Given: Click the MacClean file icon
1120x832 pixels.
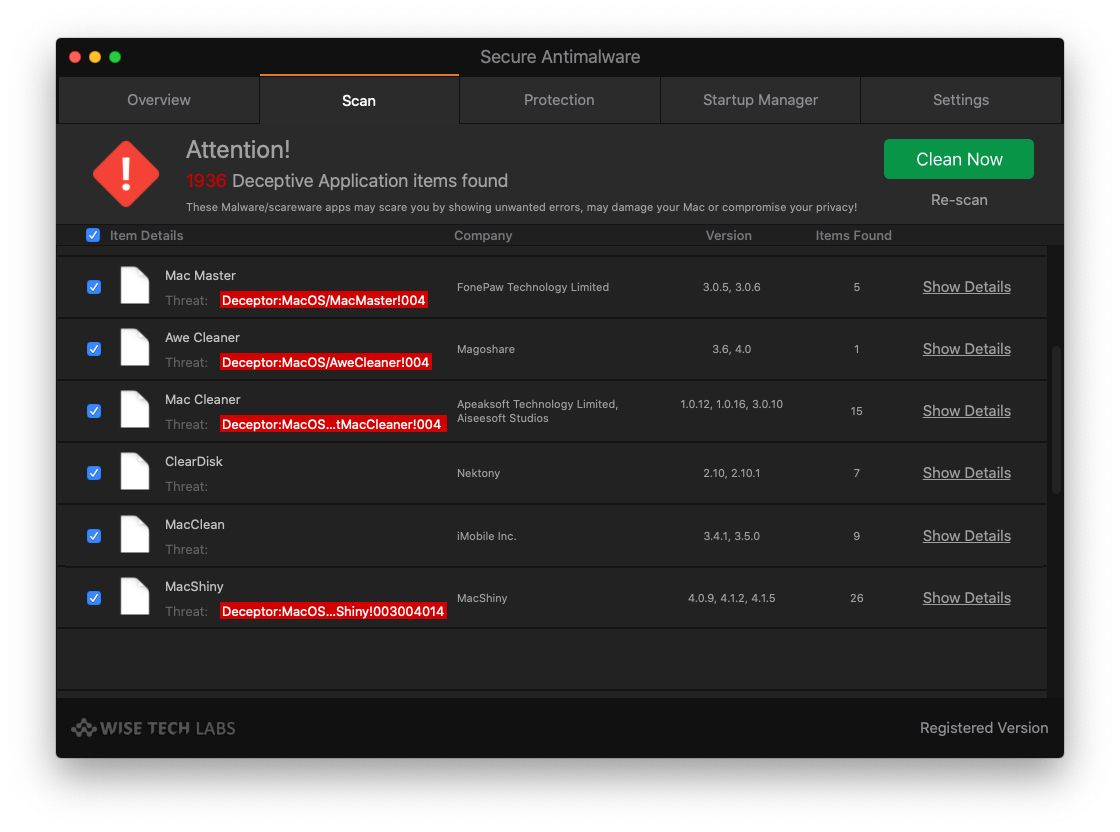Looking at the screenshot, I should pos(134,535).
